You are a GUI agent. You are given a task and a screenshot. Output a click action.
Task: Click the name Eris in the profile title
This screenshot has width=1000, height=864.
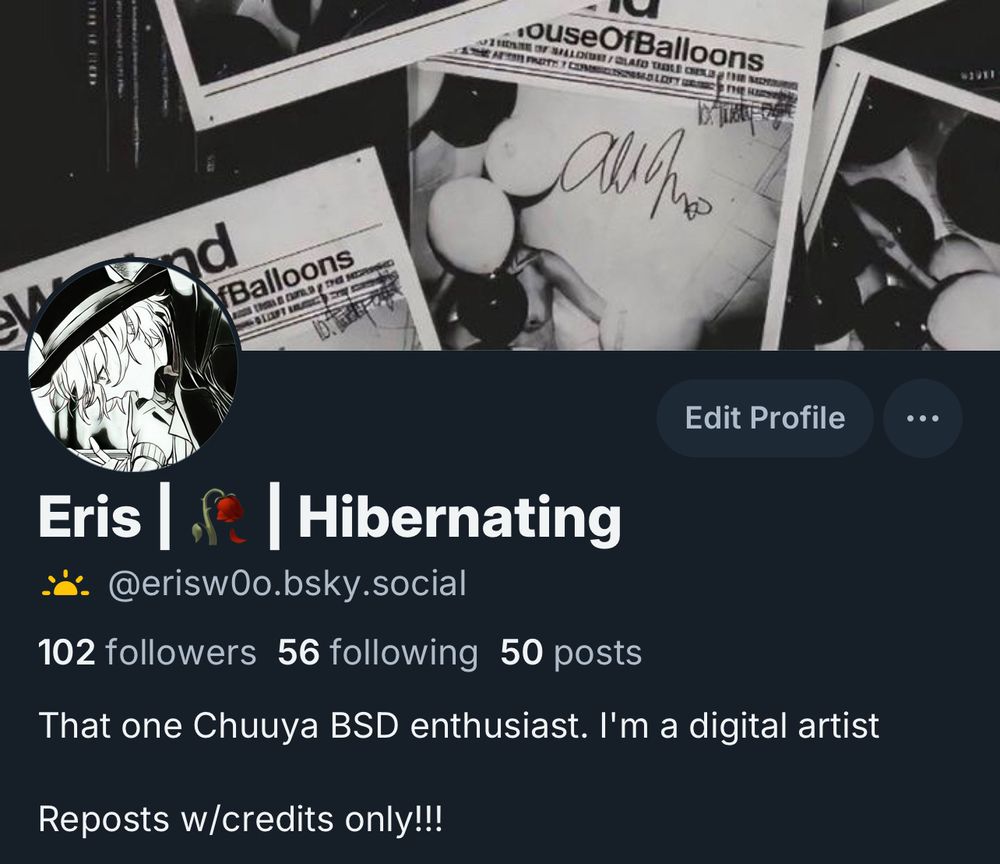[x=89, y=516]
